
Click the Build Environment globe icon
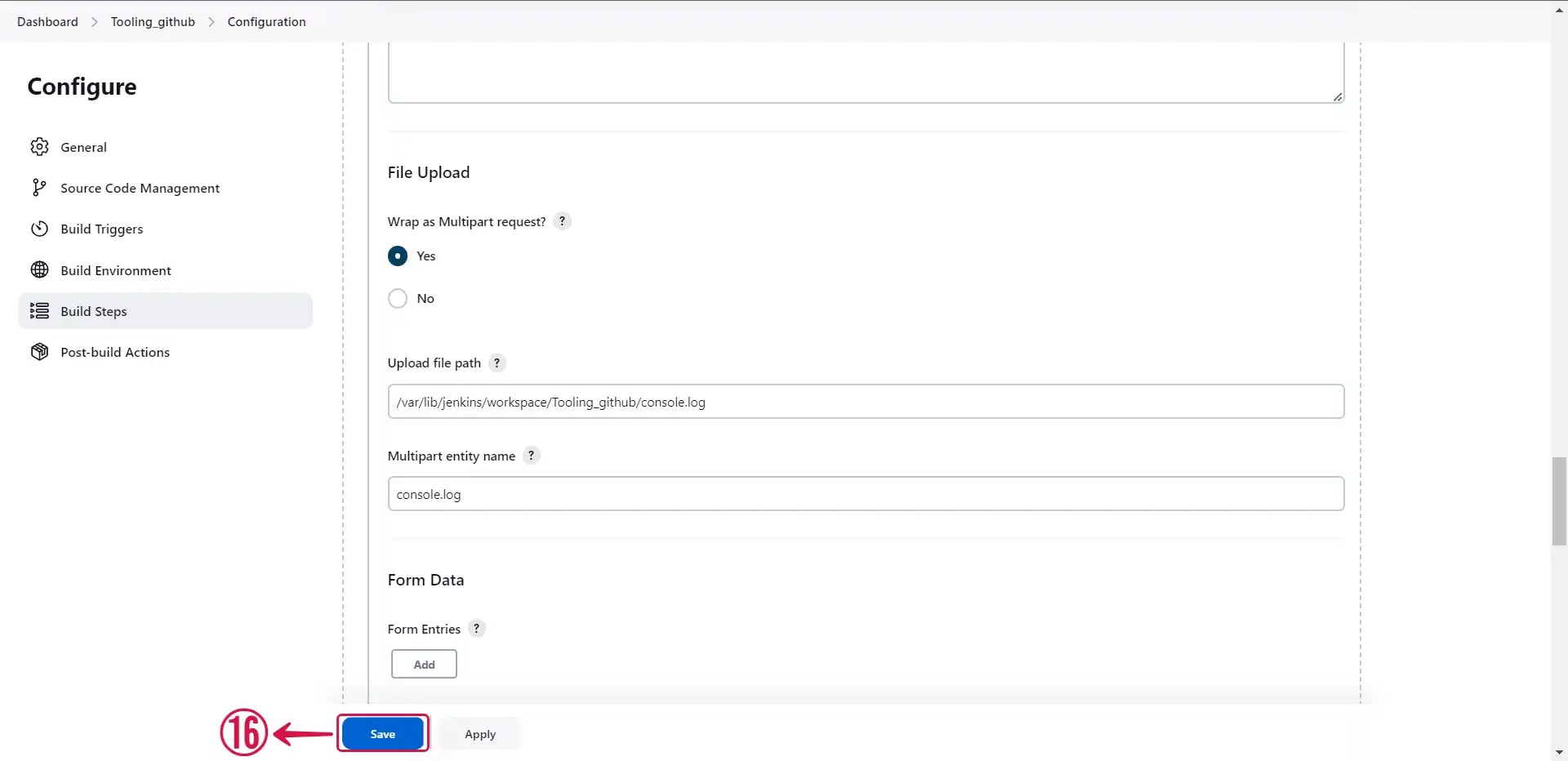pyautogui.click(x=39, y=269)
